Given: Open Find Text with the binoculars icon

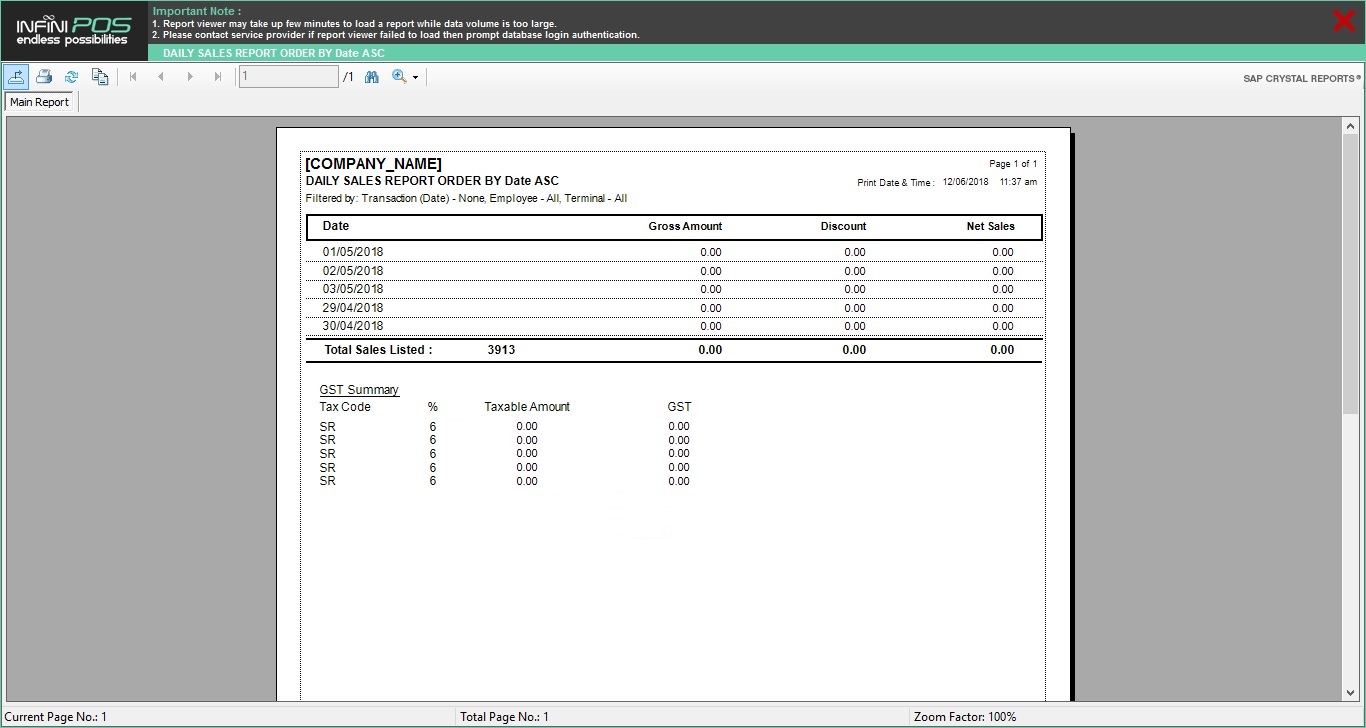Looking at the screenshot, I should (x=372, y=76).
